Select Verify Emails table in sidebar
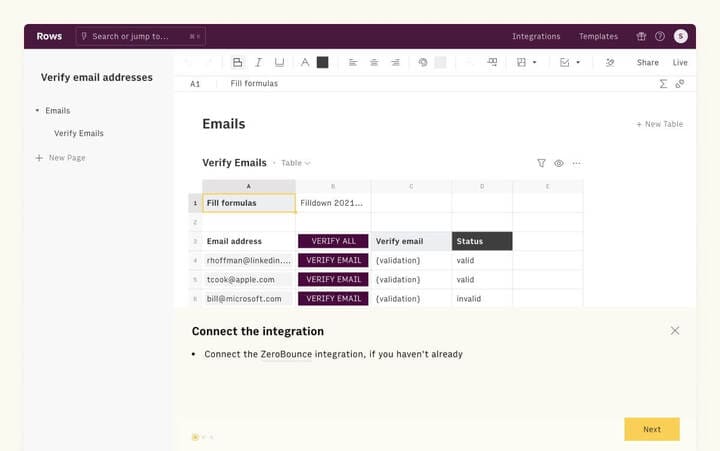 [x=79, y=133]
